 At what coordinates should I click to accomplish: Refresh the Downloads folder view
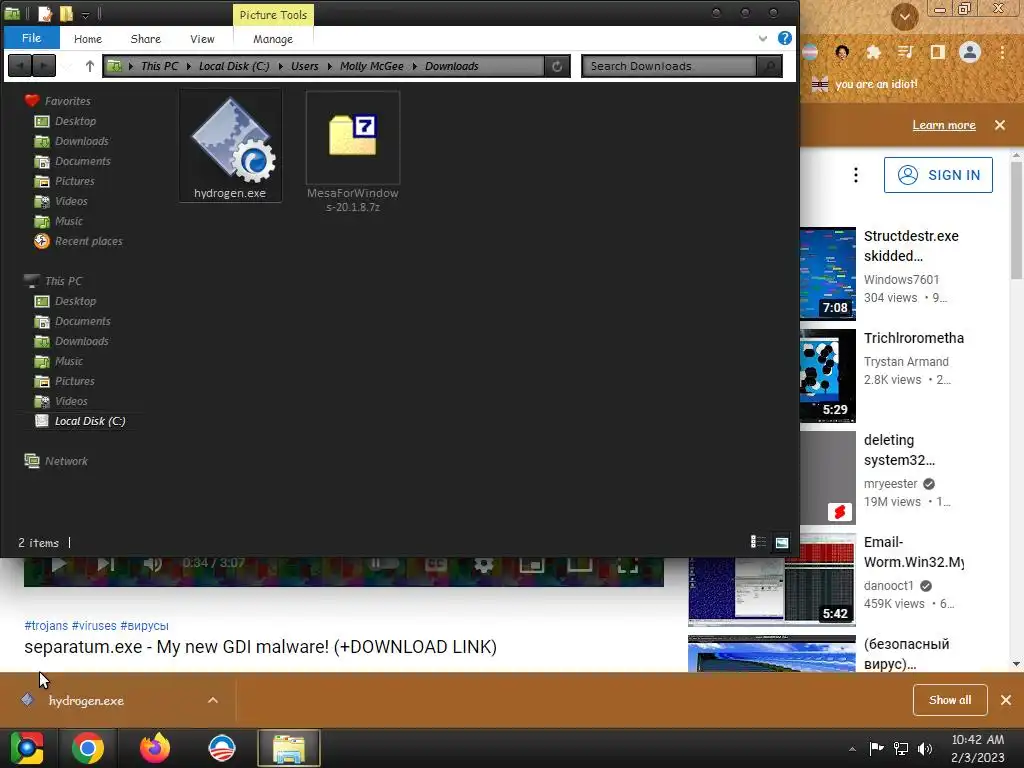557,66
